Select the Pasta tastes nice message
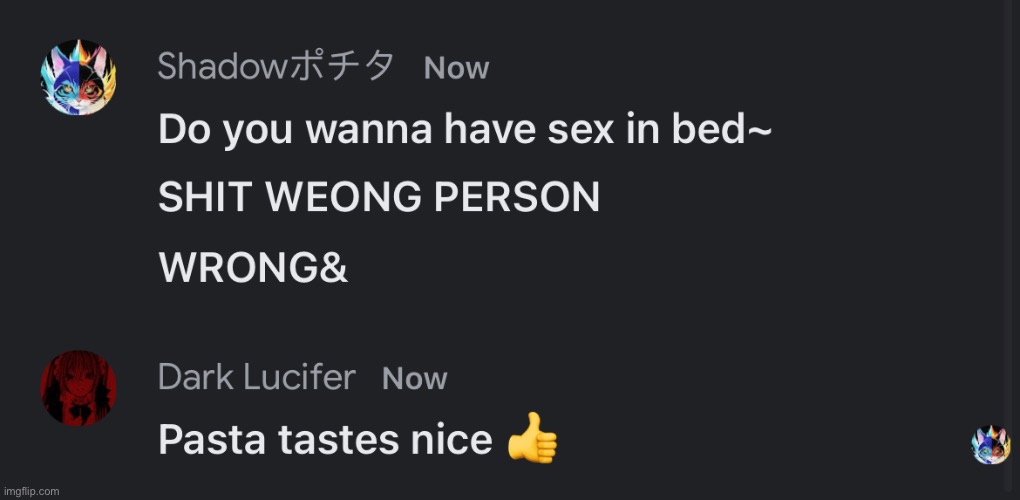1020x500 pixels. tap(358, 440)
